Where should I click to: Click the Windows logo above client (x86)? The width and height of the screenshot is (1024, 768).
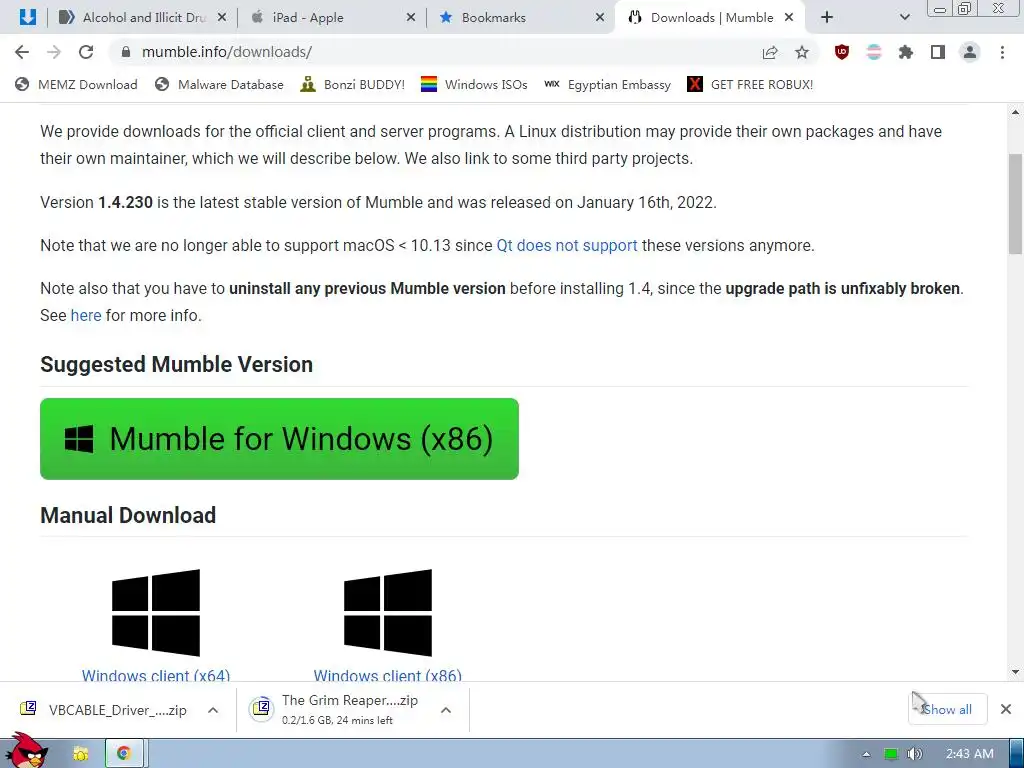[388, 613]
